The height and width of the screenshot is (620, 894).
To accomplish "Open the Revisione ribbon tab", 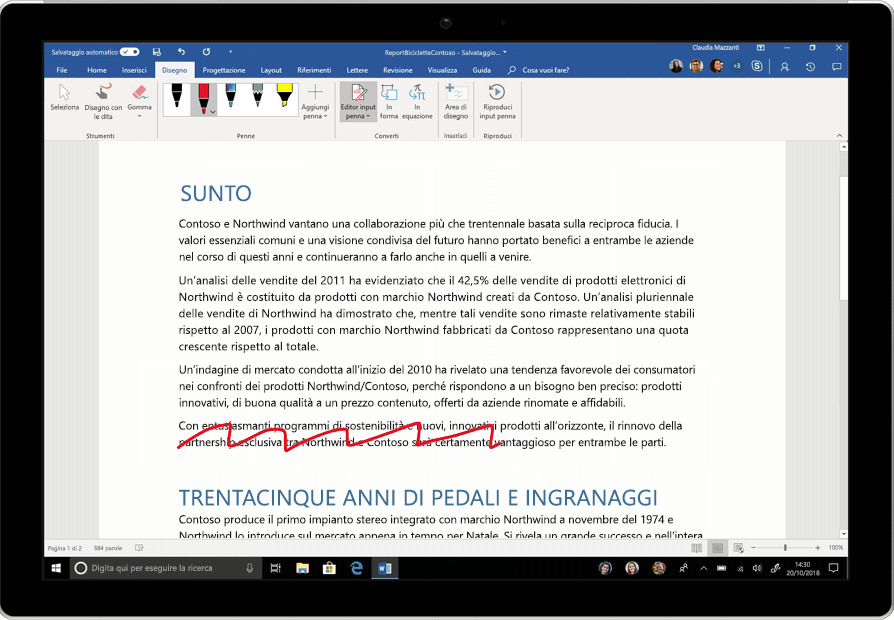I will (397, 70).
